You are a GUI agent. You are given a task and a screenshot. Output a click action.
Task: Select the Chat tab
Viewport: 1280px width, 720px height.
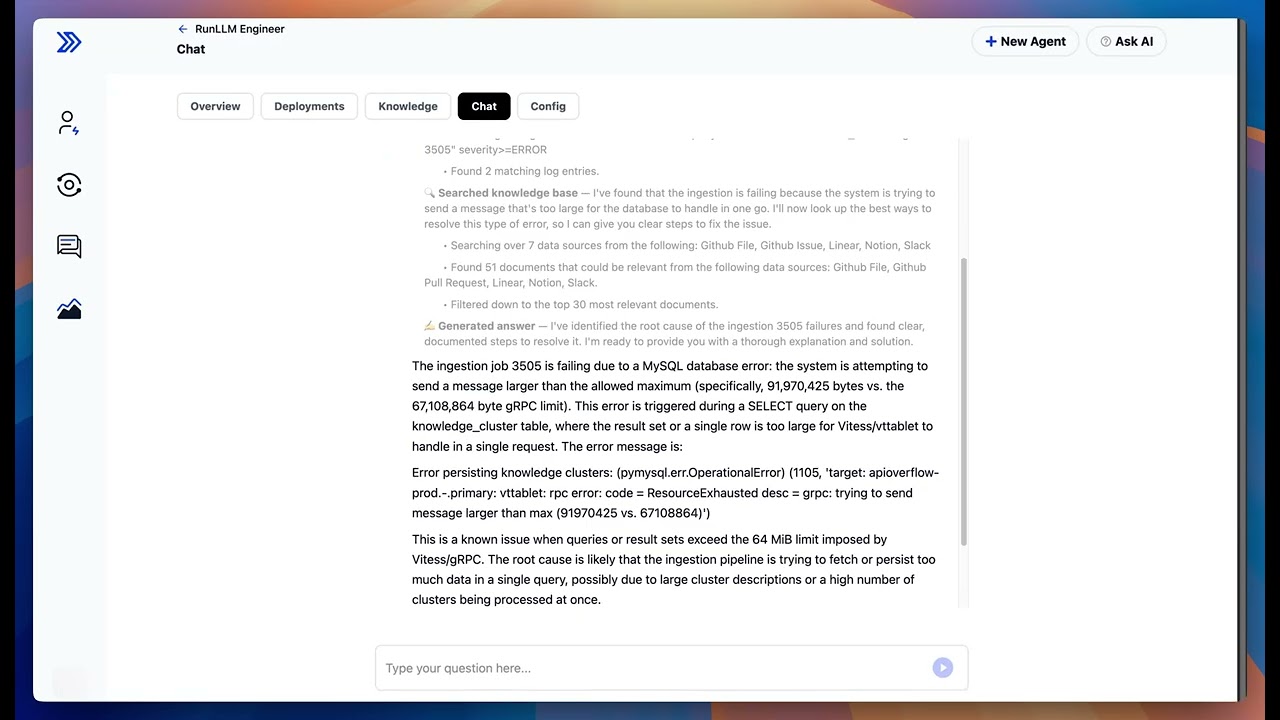point(484,106)
